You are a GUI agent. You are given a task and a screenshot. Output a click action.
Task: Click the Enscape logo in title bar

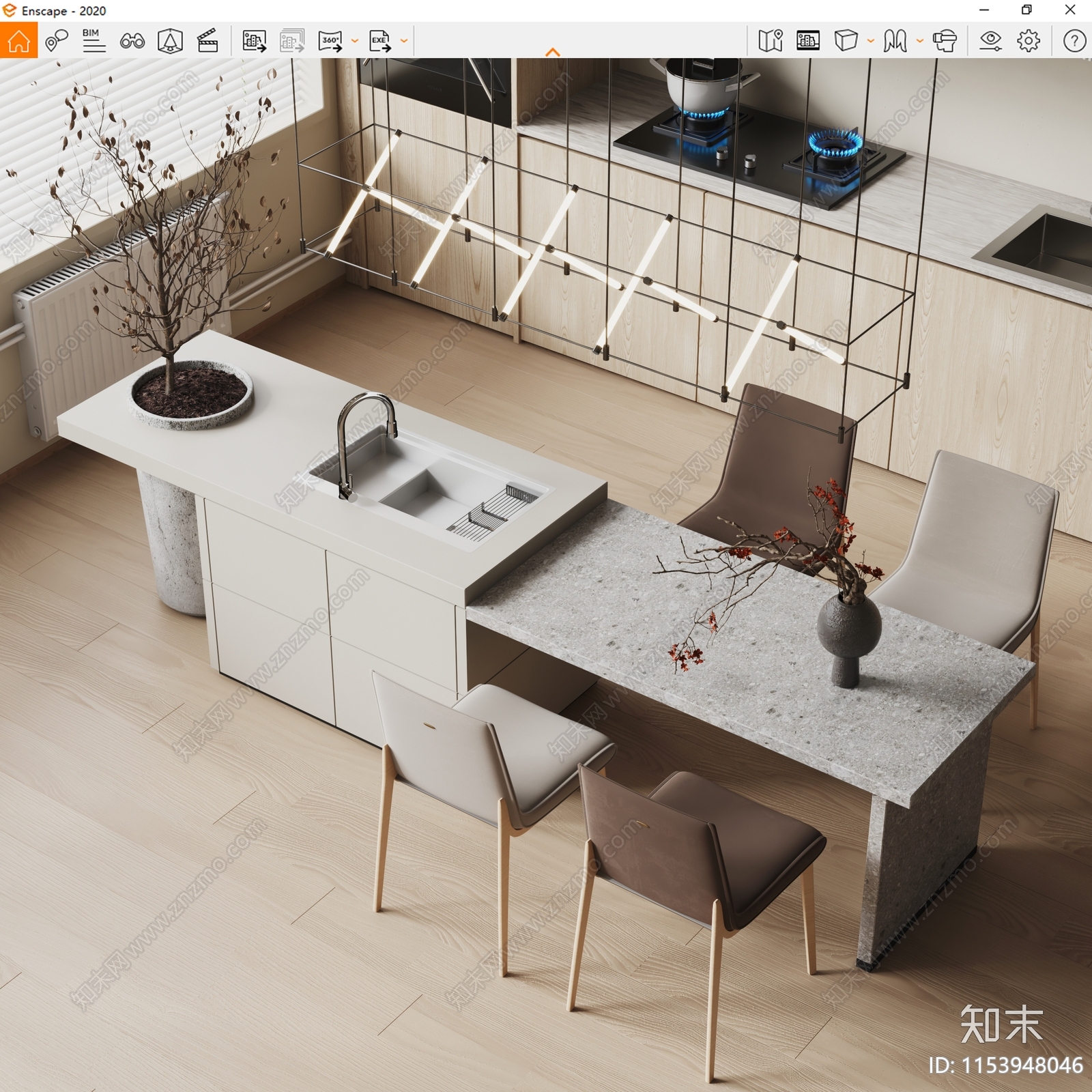click(10, 10)
